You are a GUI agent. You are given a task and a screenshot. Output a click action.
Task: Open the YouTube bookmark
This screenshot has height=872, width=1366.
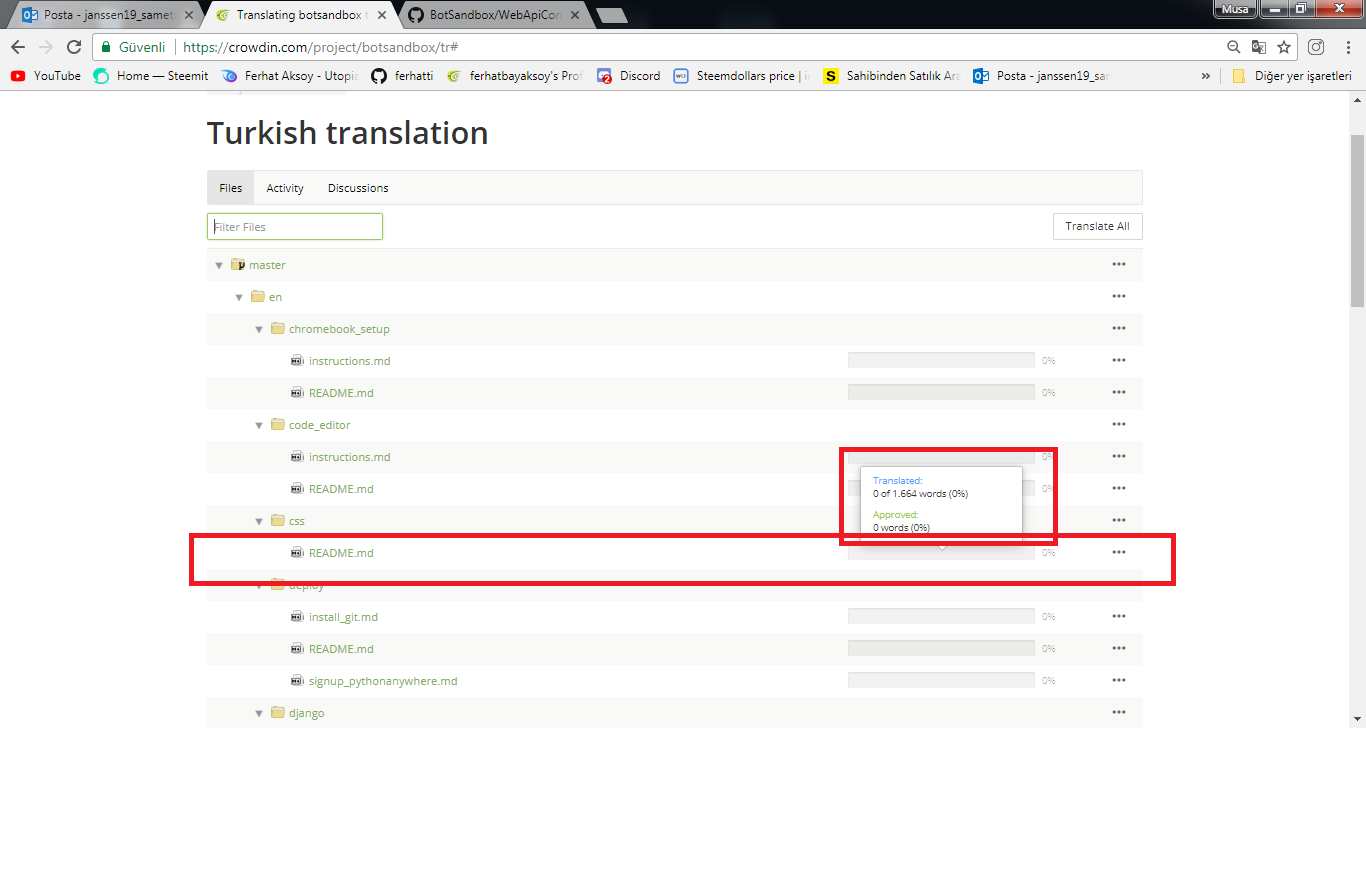tap(46, 76)
